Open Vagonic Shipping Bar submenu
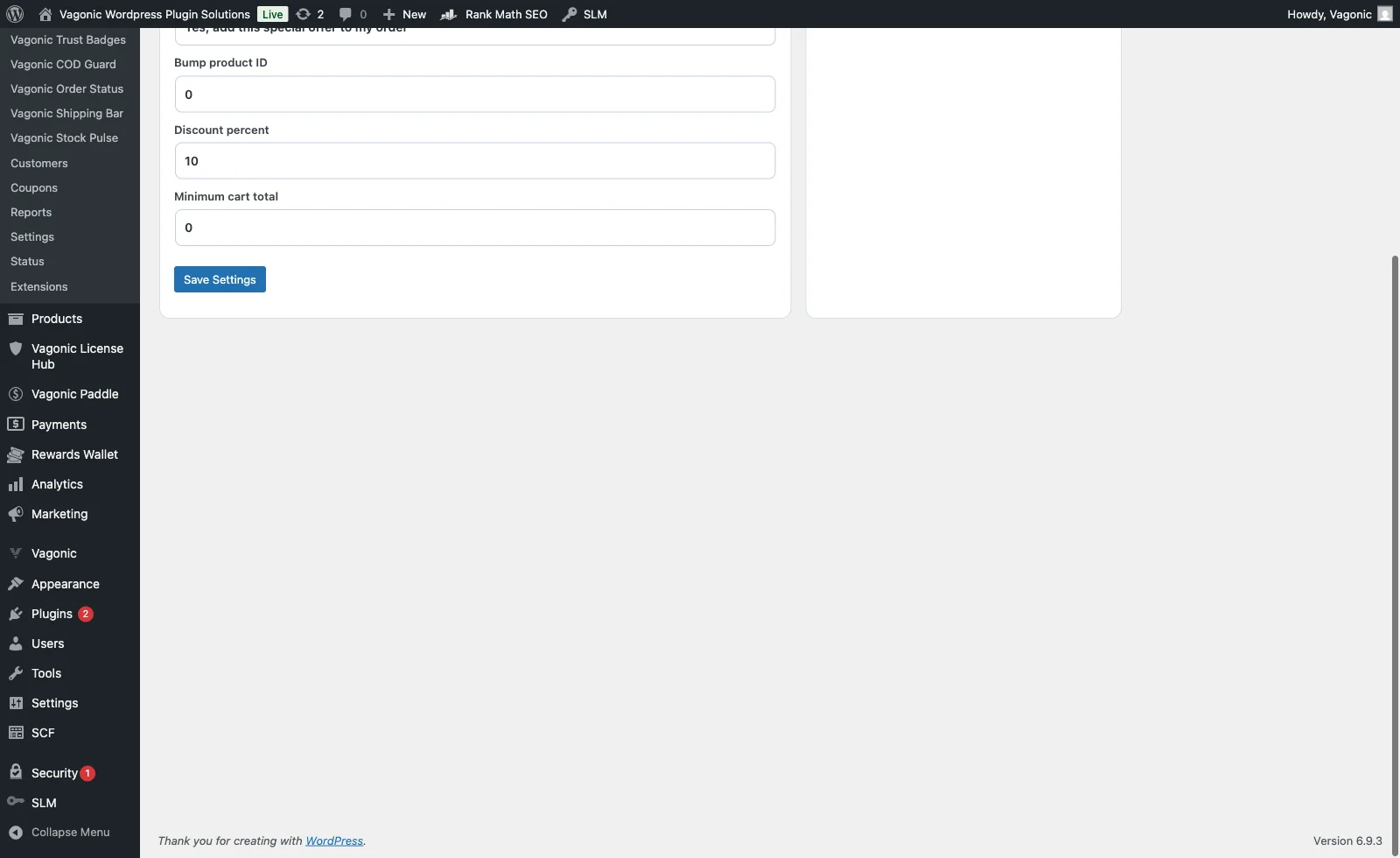Image resolution: width=1400 pixels, height=858 pixels. point(66,113)
